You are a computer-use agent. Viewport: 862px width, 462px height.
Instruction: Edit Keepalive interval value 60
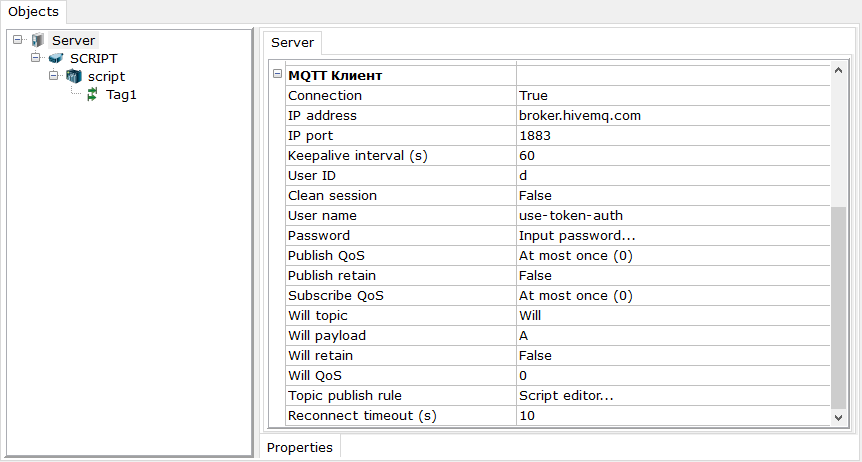click(673, 156)
